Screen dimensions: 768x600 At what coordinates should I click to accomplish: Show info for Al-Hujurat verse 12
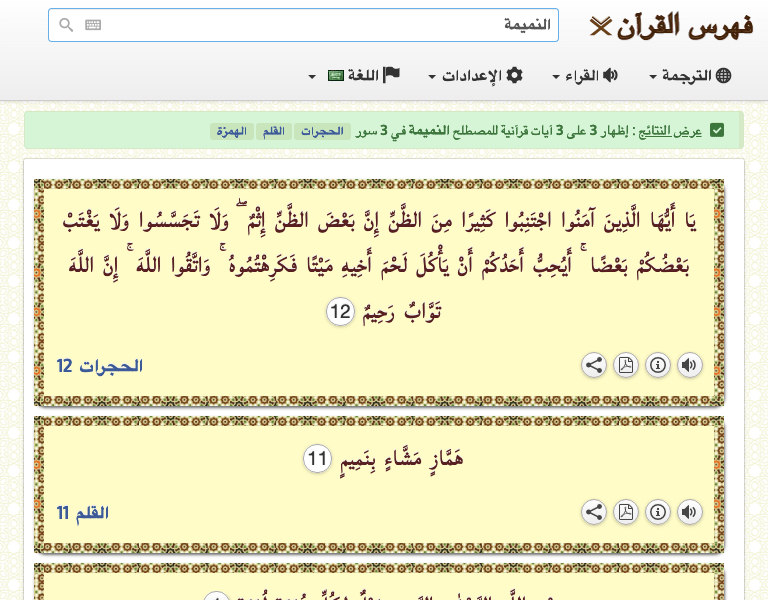point(657,365)
